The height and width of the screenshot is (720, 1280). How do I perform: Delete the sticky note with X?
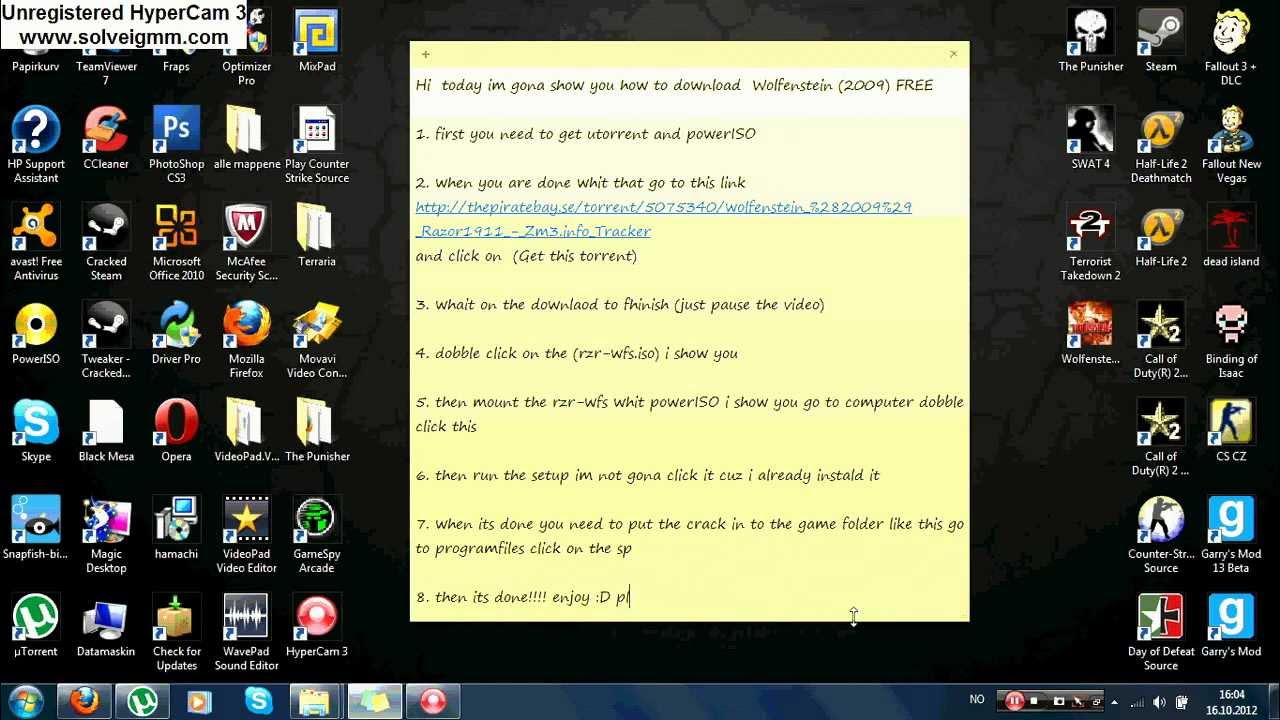tap(953, 54)
